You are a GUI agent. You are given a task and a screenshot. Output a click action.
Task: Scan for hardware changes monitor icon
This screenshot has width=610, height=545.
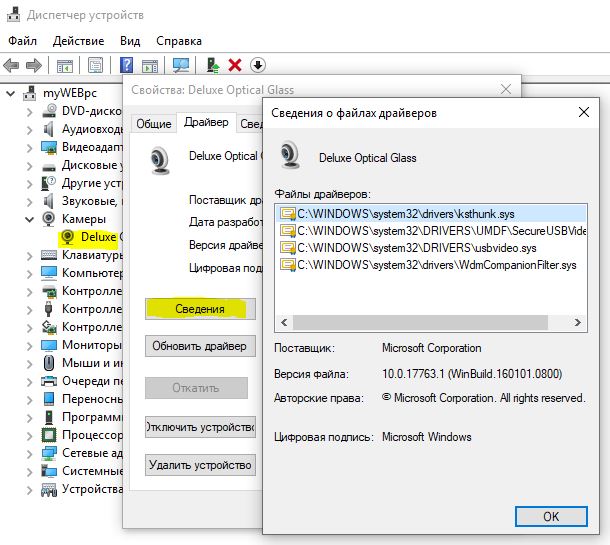(x=181, y=65)
